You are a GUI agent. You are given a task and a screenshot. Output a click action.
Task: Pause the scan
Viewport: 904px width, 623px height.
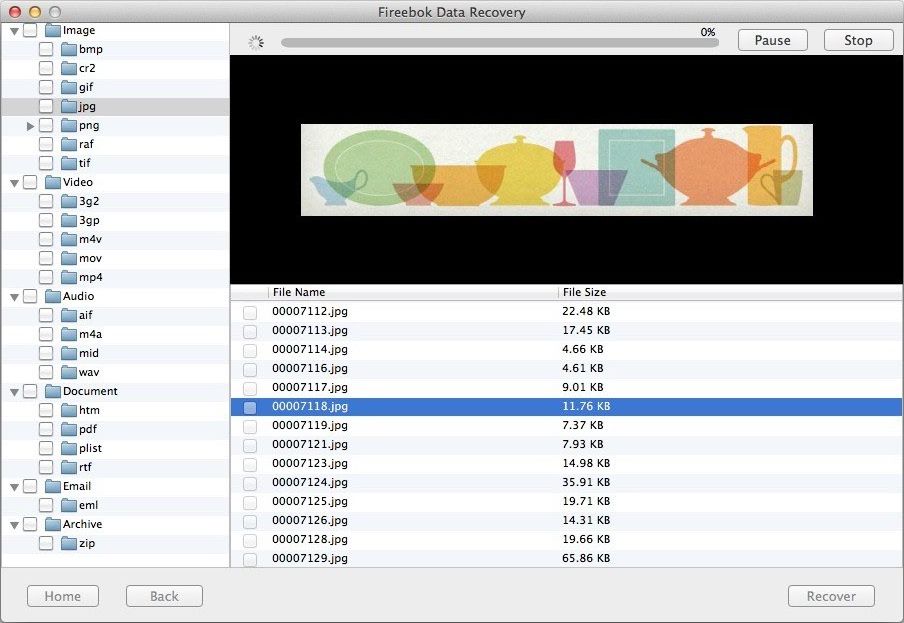[x=773, y=40]
